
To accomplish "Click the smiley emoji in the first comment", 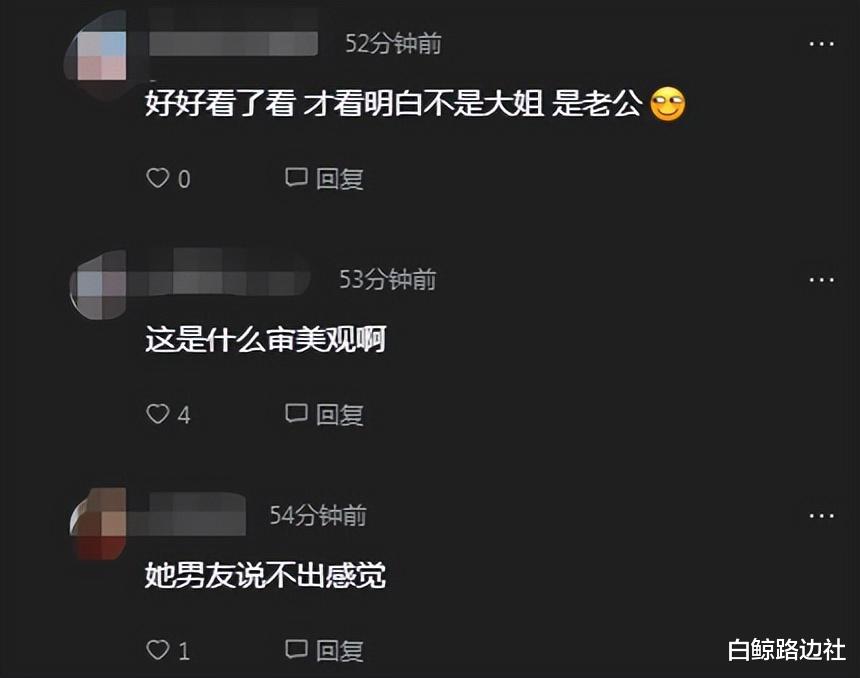I will point(667,103).
